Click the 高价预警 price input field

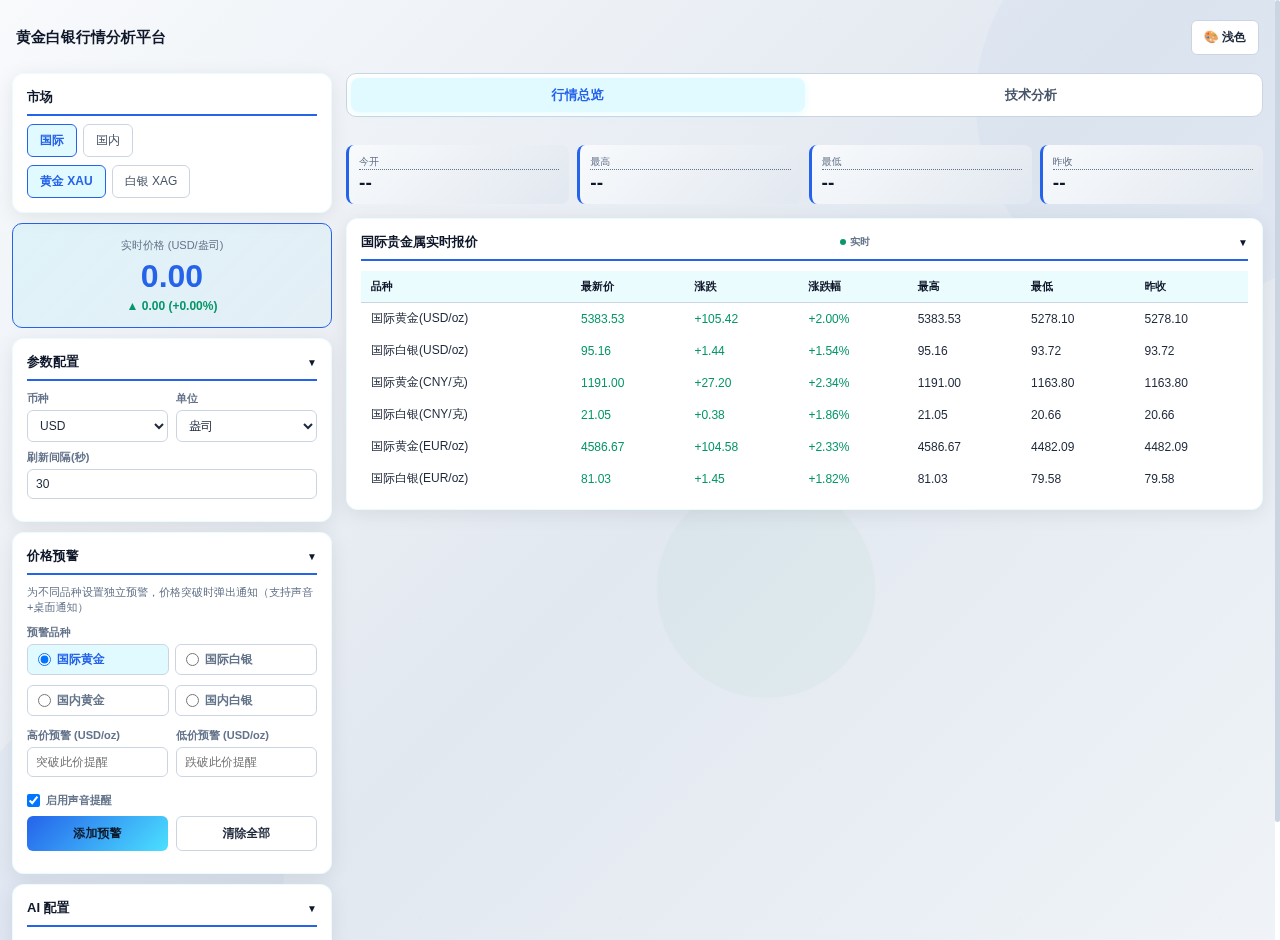[97, 762]
